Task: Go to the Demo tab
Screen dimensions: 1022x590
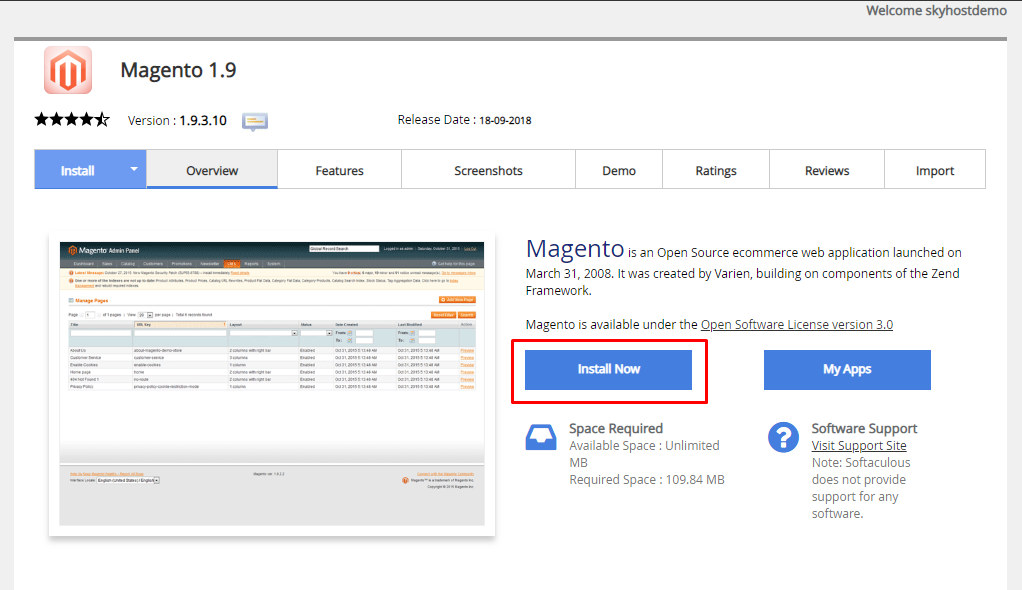Action: [619, 170]
